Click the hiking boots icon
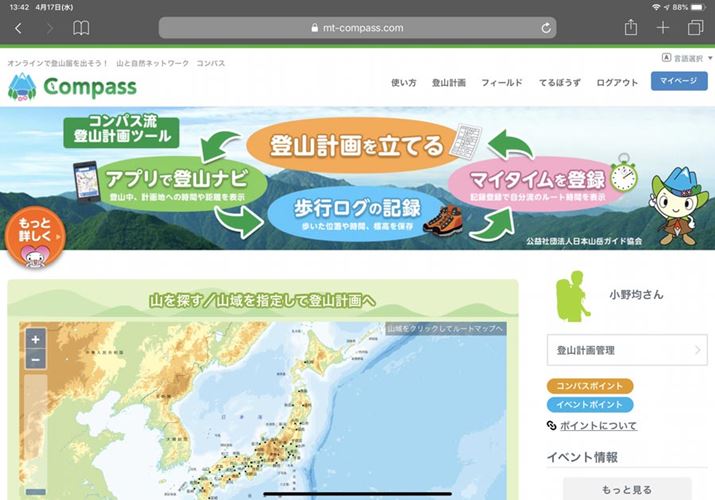Screen dimensions: 715x500 [x=443, y=220]
